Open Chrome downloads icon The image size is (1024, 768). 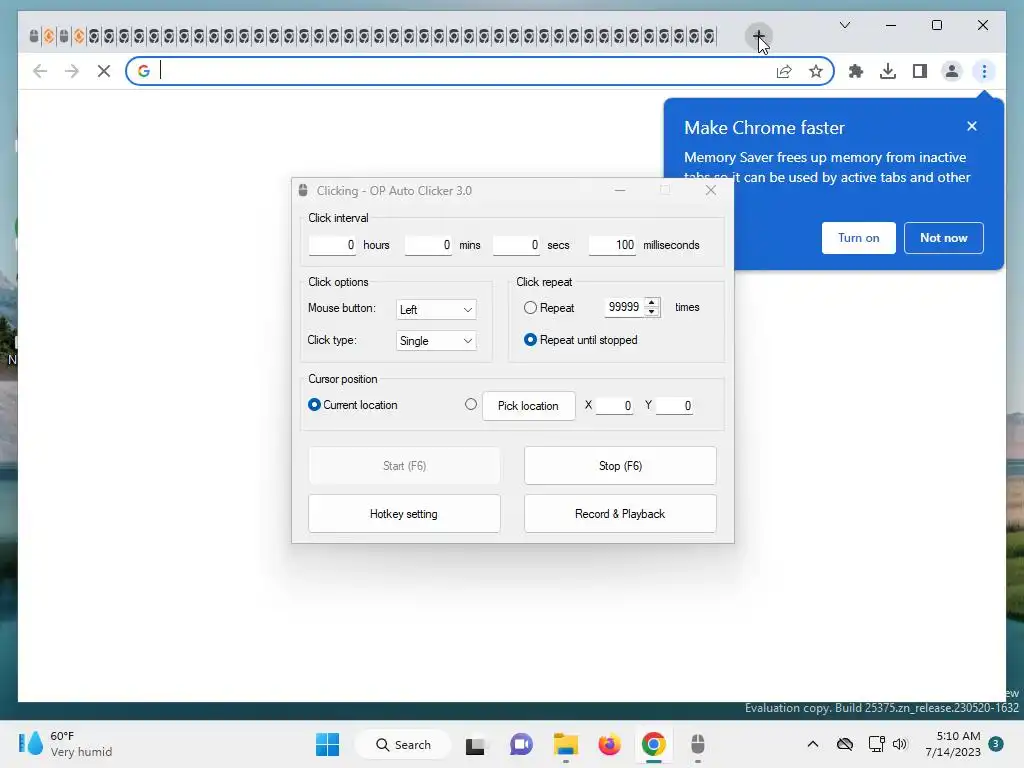tap(888, 71)
